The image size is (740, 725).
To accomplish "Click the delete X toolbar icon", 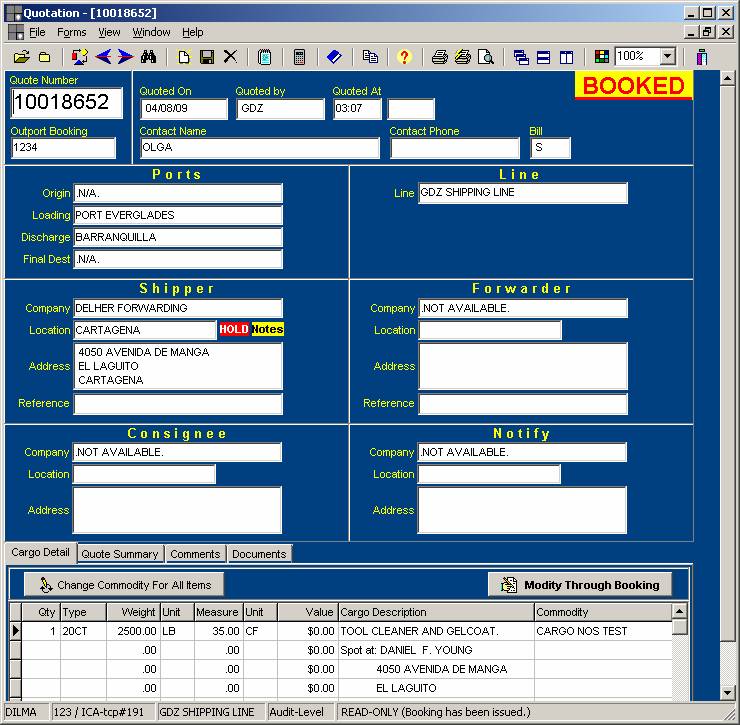I will (x=230, y=57).
